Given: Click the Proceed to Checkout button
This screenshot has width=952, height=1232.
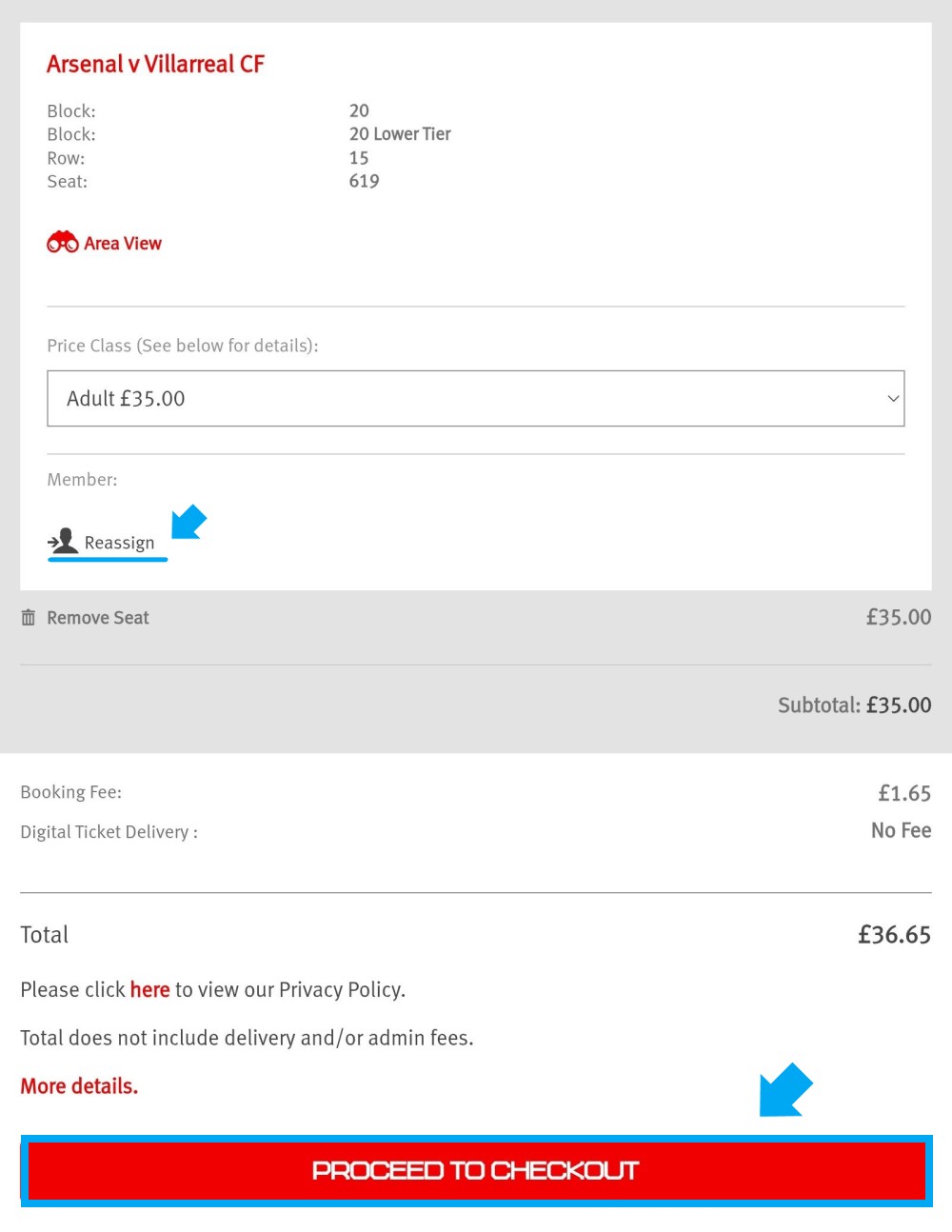Looking at the screenshot, I should pos(476,1171).
